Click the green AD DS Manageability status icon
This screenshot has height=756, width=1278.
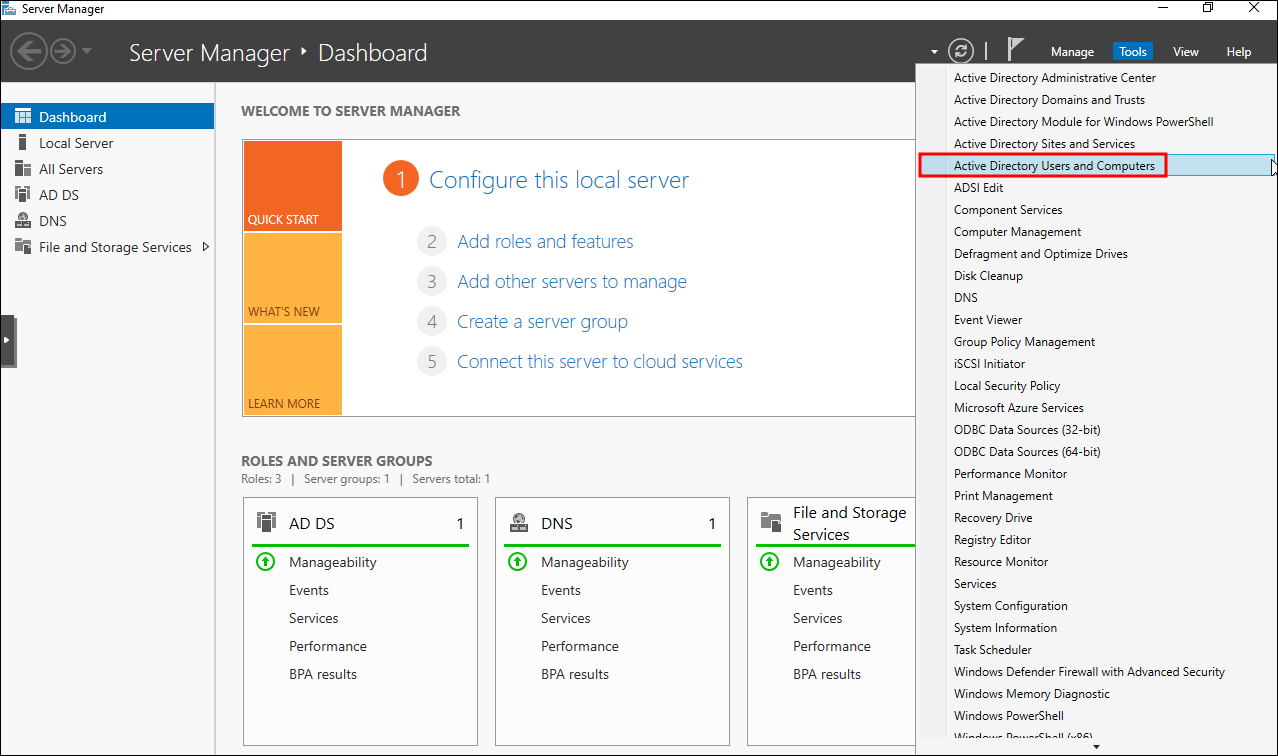[x=265, y=562]
